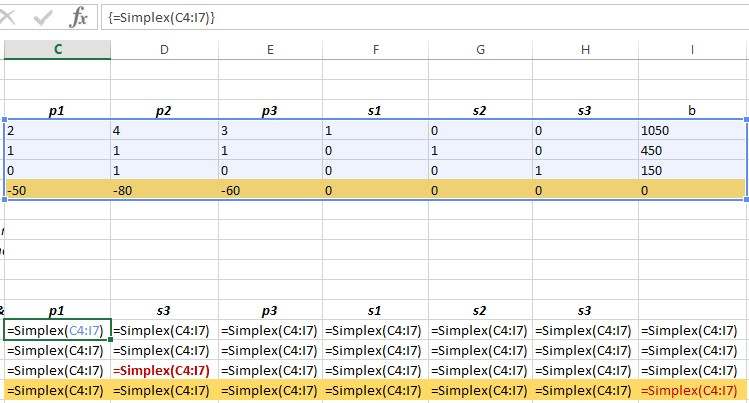
Task: Click the Enter checkmark in formula bar
Action: [43, 17]
